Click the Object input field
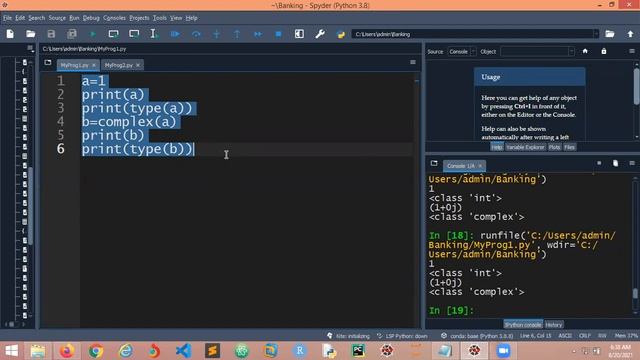 pos(534,51)
